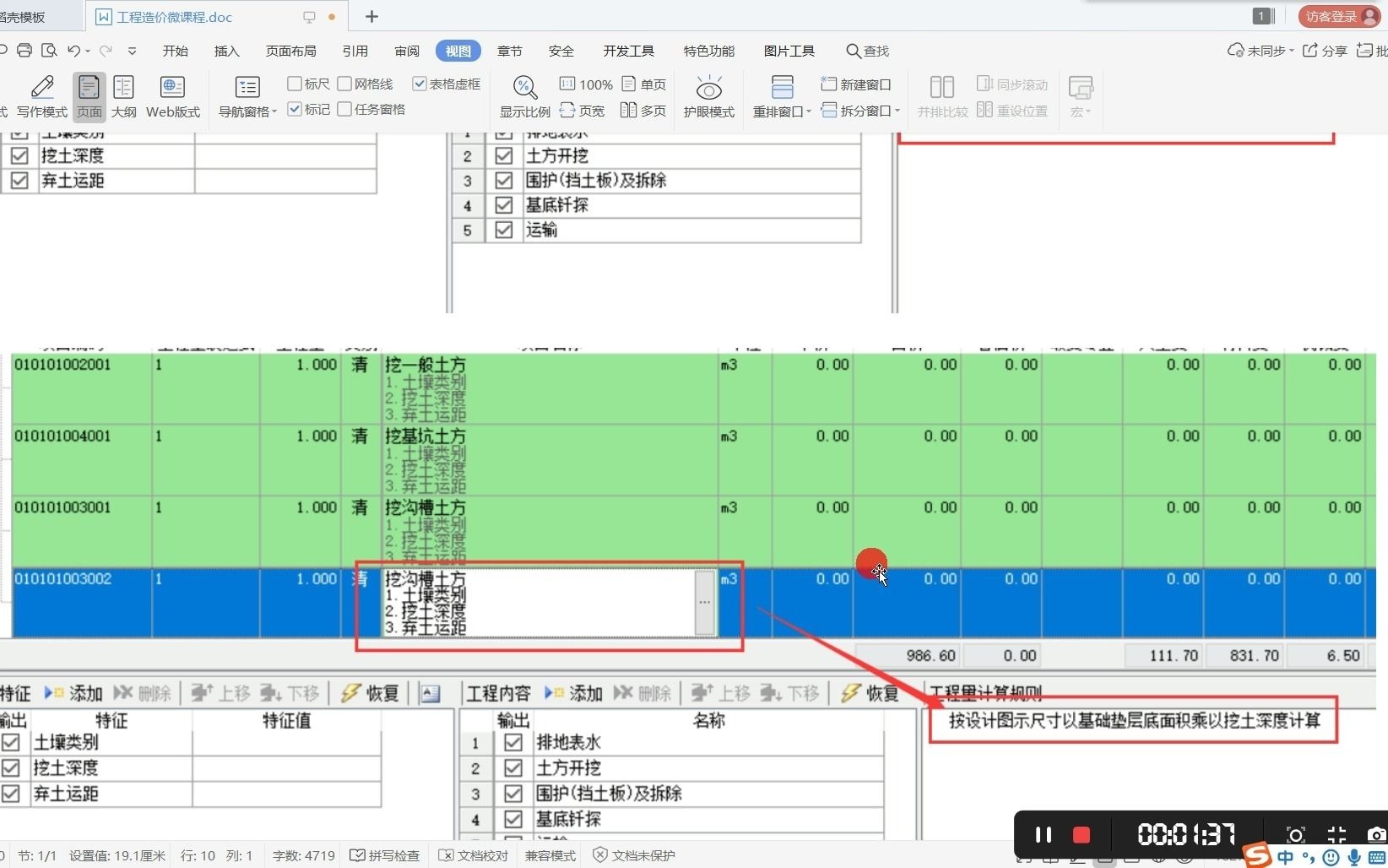Image resolution: width=1388 pixels, height=868 pixels.
Task: Open the quick access toolbar dropdown
Action: (x=132, y=51)
